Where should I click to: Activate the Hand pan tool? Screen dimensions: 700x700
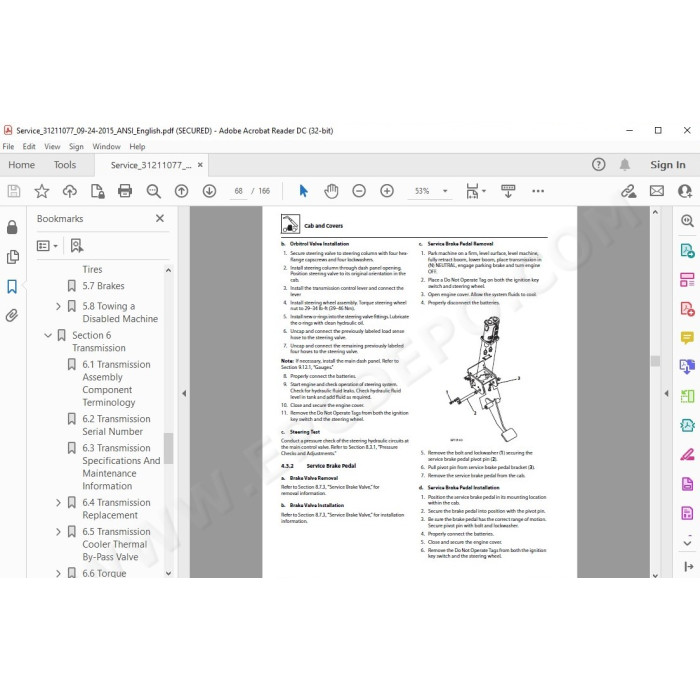[x=331, y=191]
